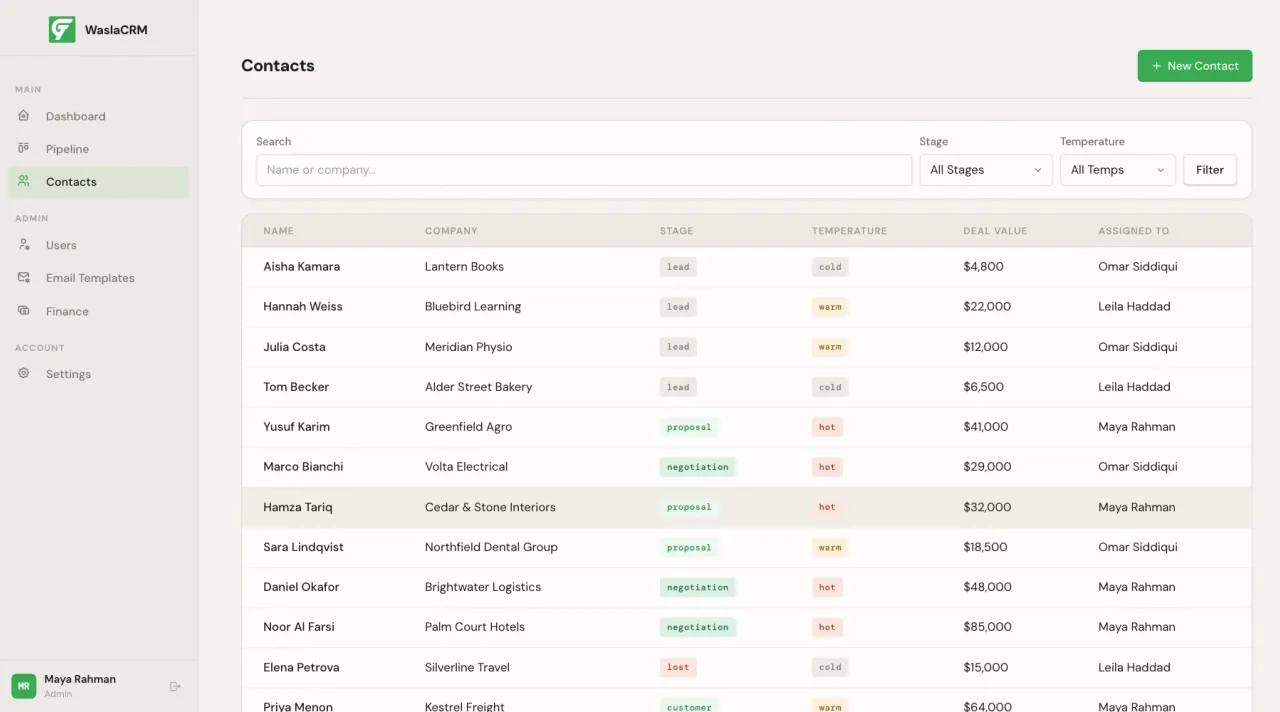Click the Filter button
This screenshot has width=1280, height=712.
point(1210,170)
